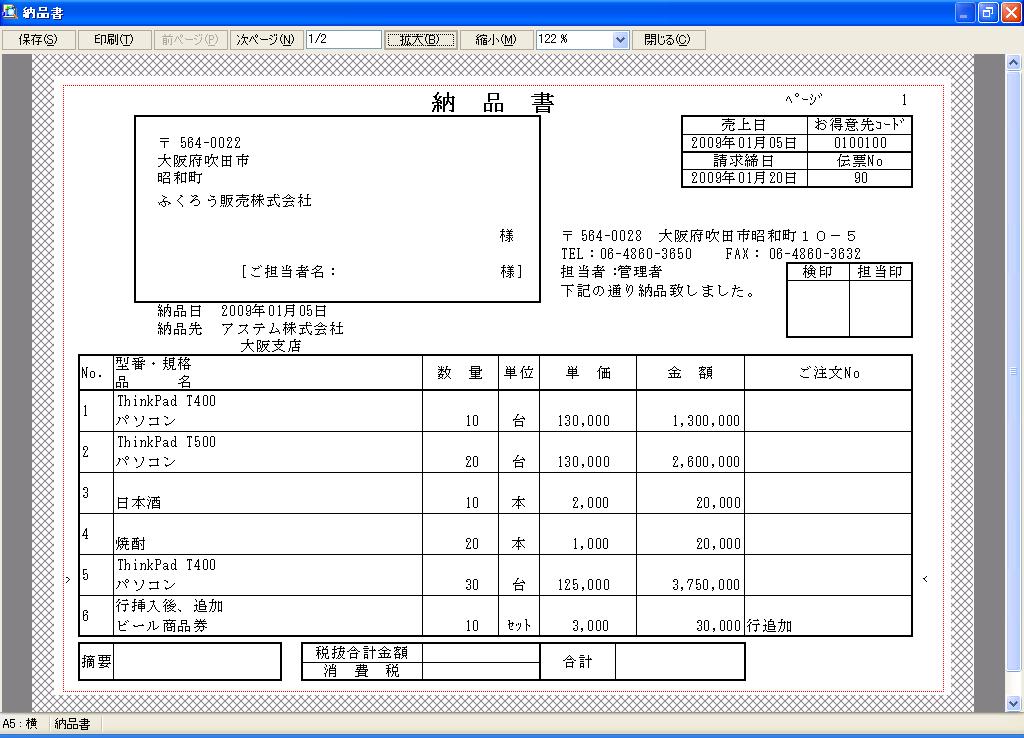This screenshot has width=1024, height=738.
Task: Click the 焼酎 item in row 4
Action: [x=131, y=543]
